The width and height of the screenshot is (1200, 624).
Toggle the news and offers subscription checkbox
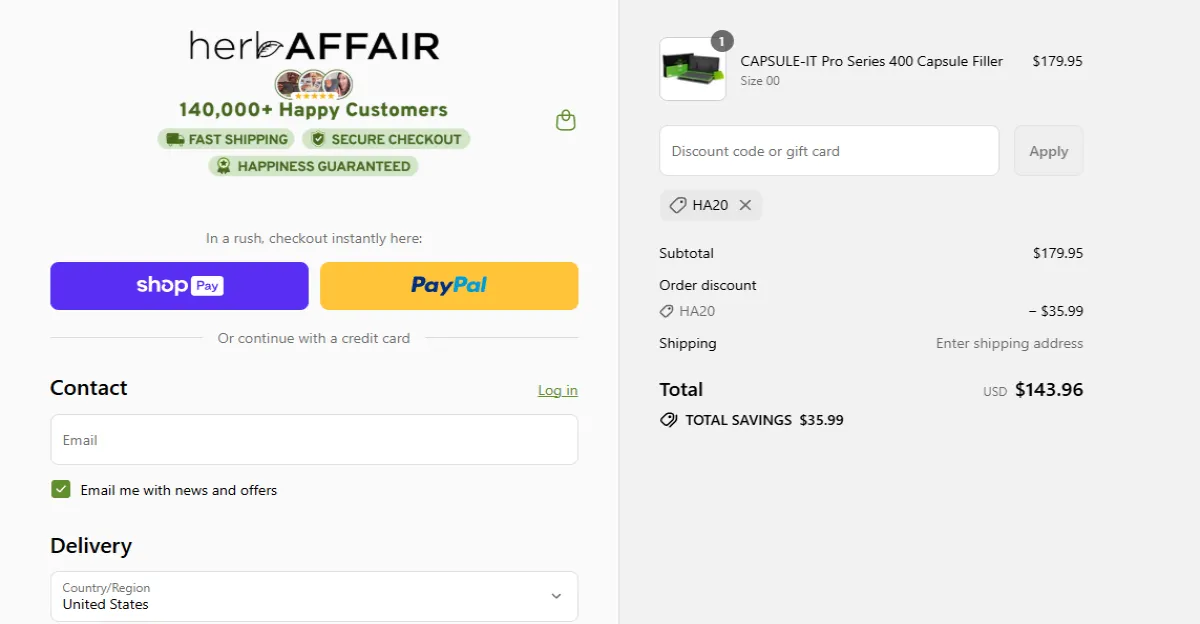tap(61, 490)
